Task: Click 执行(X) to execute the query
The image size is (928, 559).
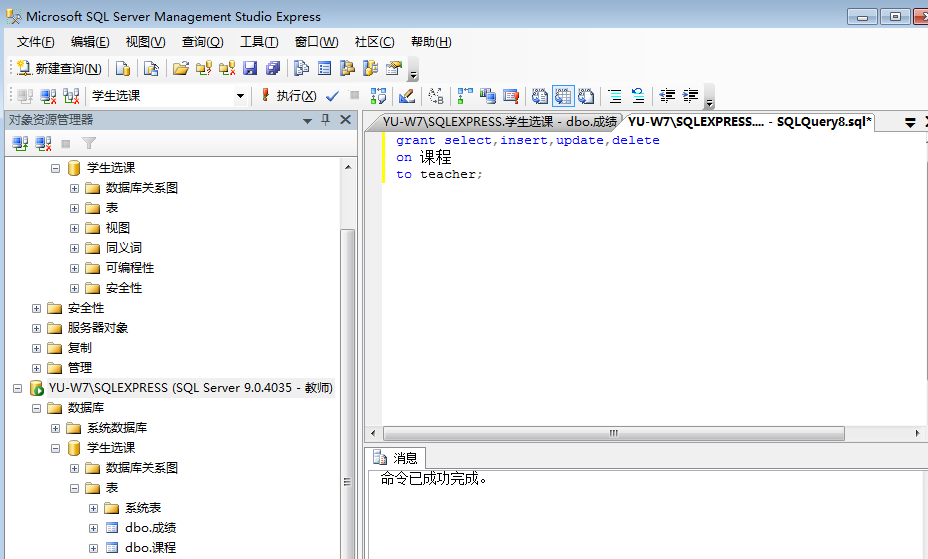Action: pyautogui.click(x=289, y=96)
